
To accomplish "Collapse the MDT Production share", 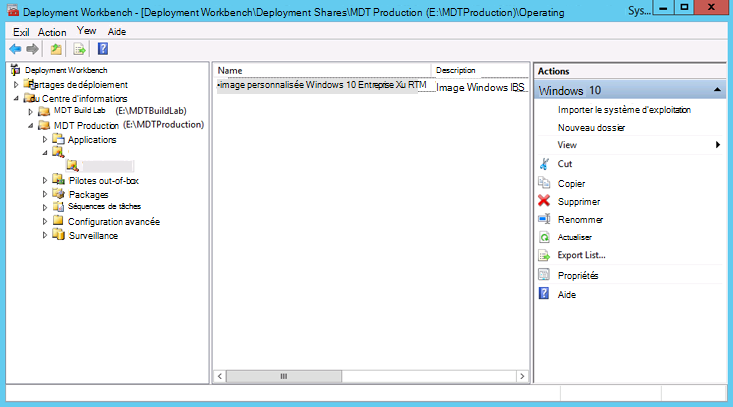I will pos(30,125).
